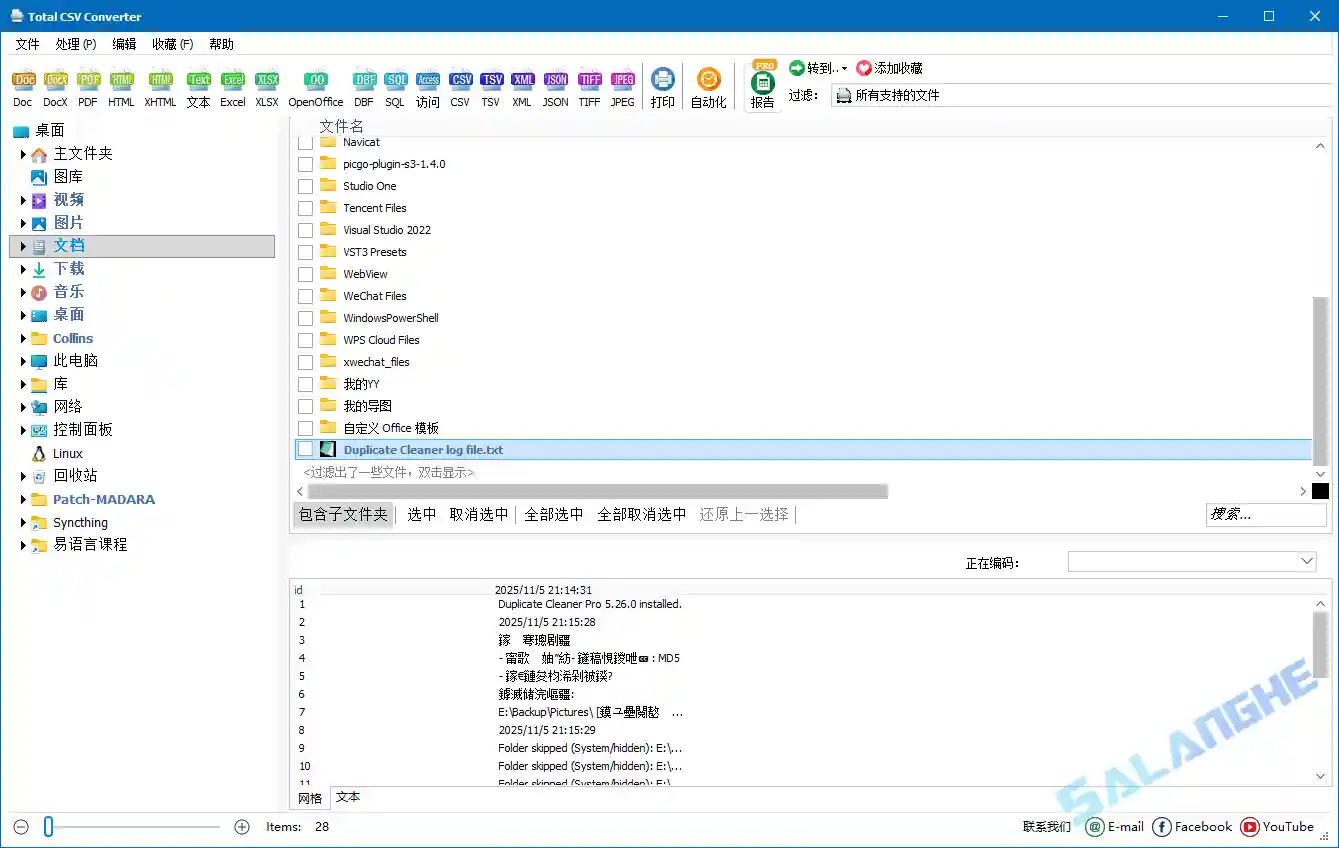Image resolution: width=1339 pixels, height=848 pixels.
Task: Switch to the 文本 tab
Action: pyautogui.click(x=347, y=797)
